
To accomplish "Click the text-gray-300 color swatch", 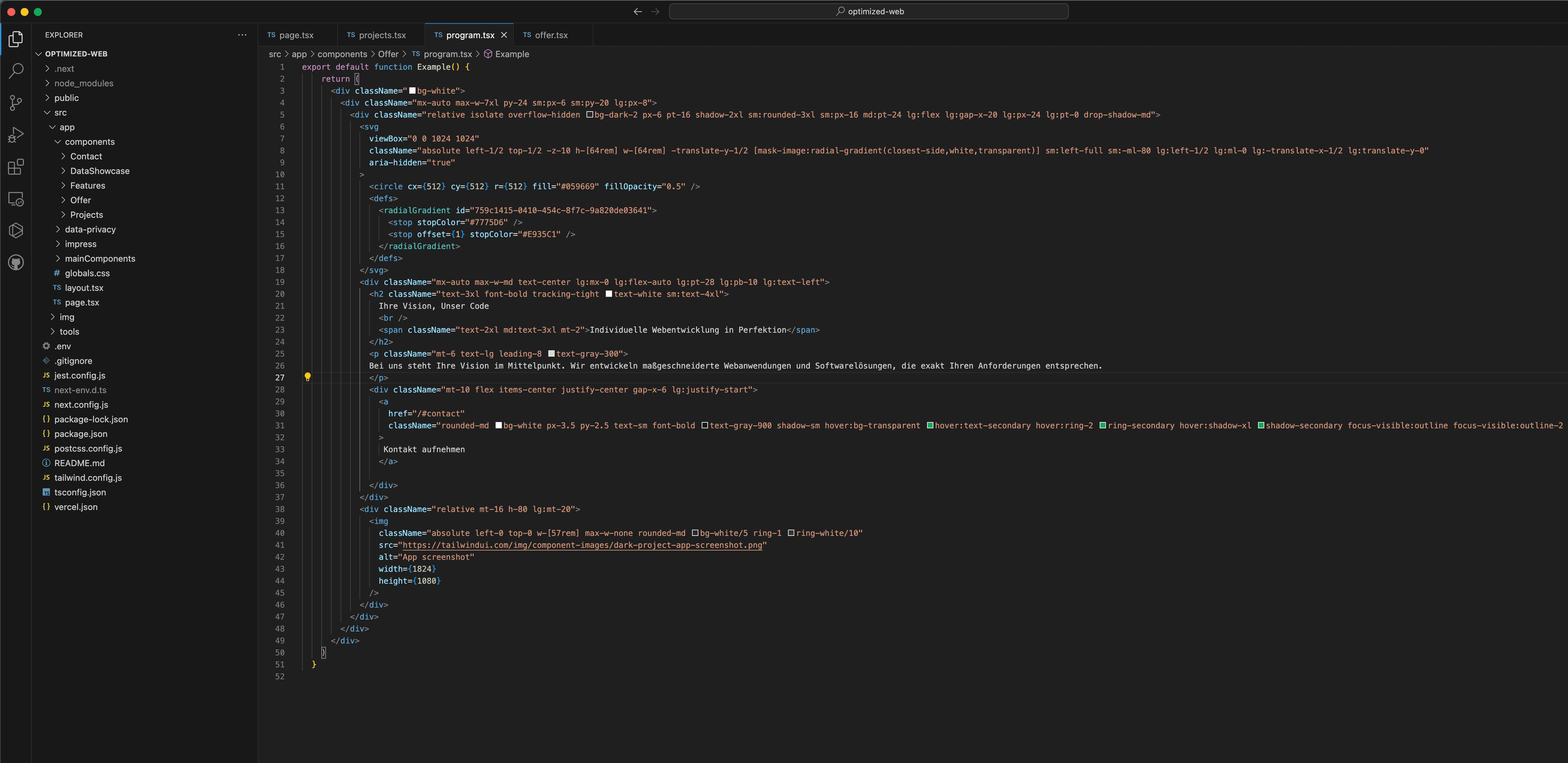I will tap(552, 354).
